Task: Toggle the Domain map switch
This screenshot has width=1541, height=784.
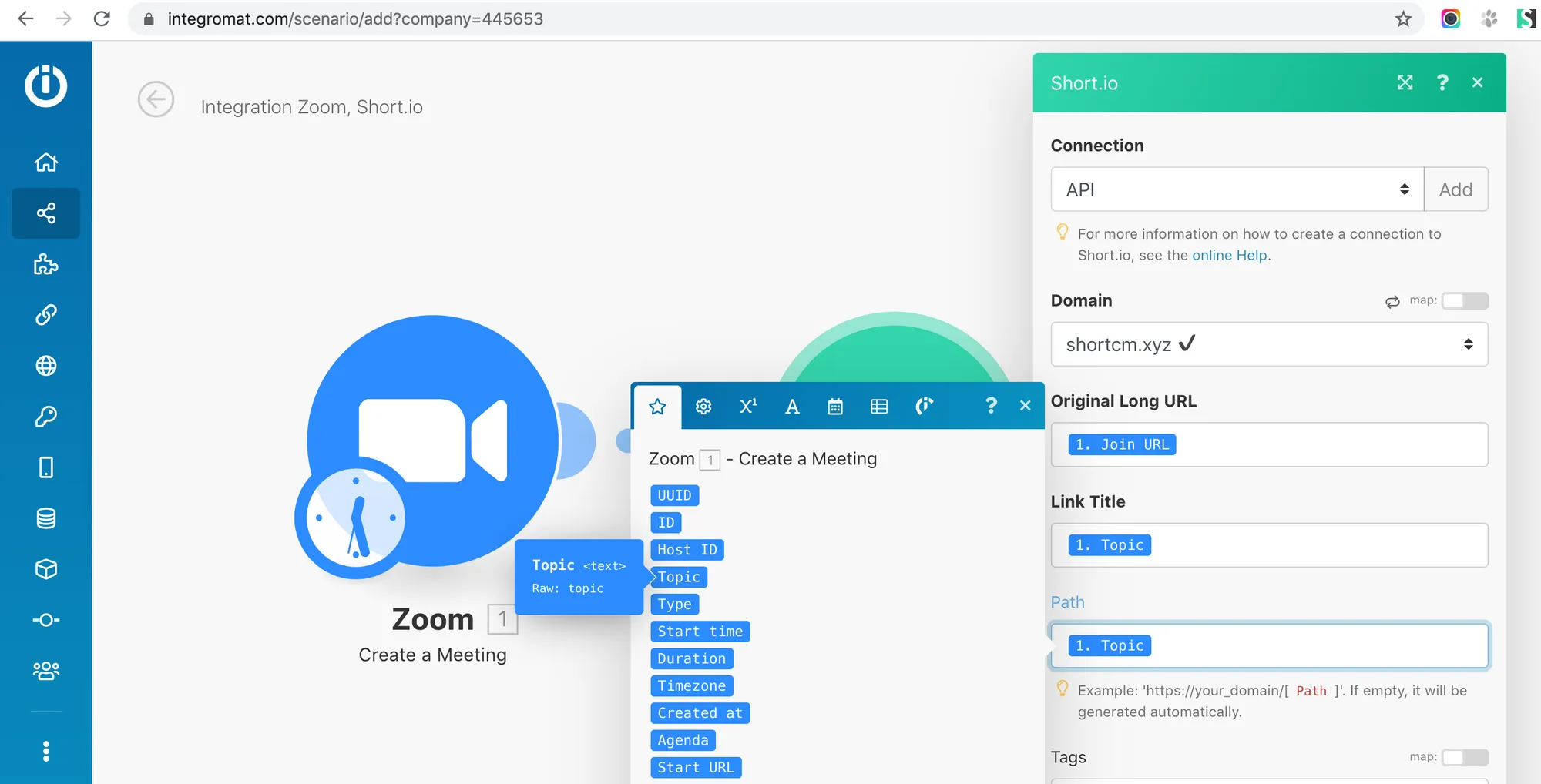Action: (x=1465, y=300)
